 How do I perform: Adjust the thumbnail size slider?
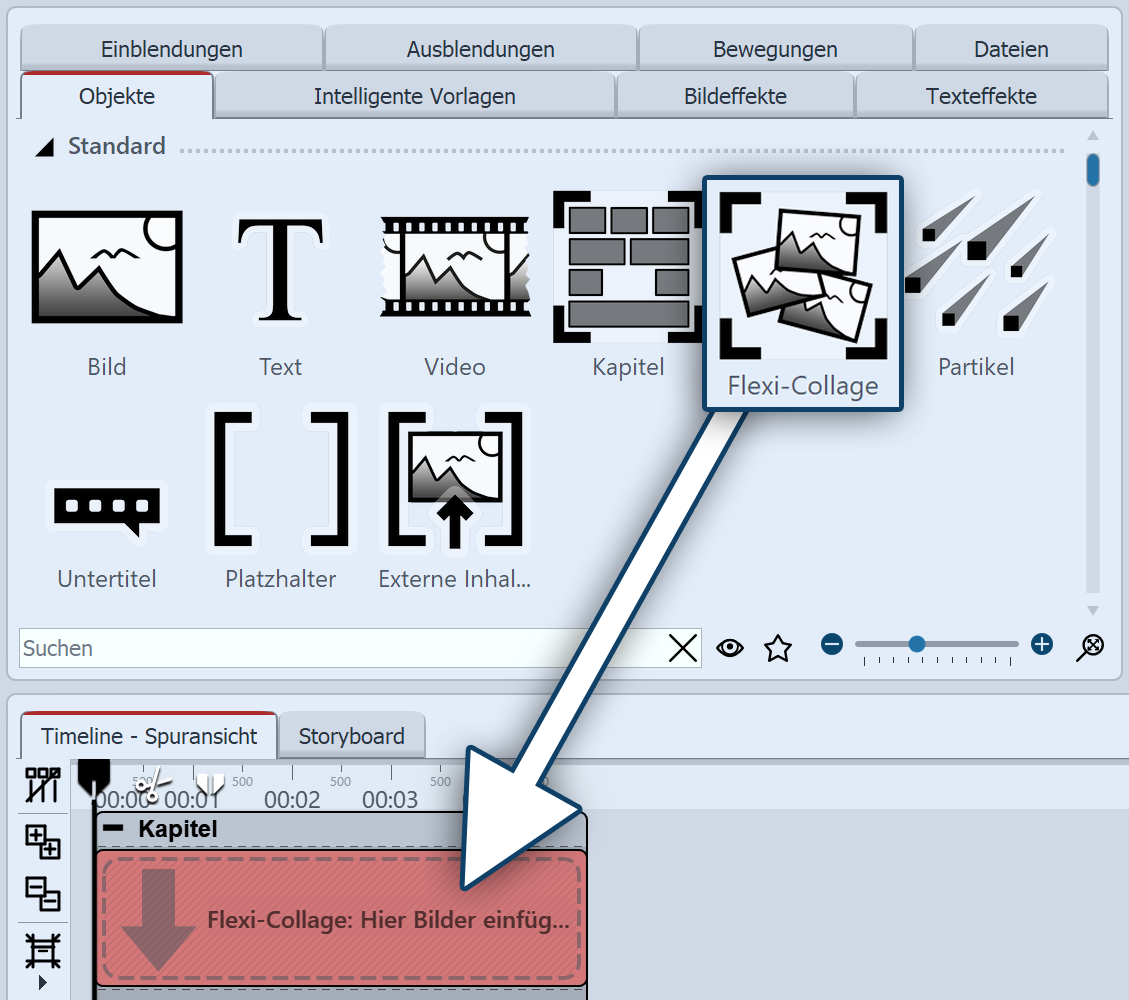click(x=916, y=645)
